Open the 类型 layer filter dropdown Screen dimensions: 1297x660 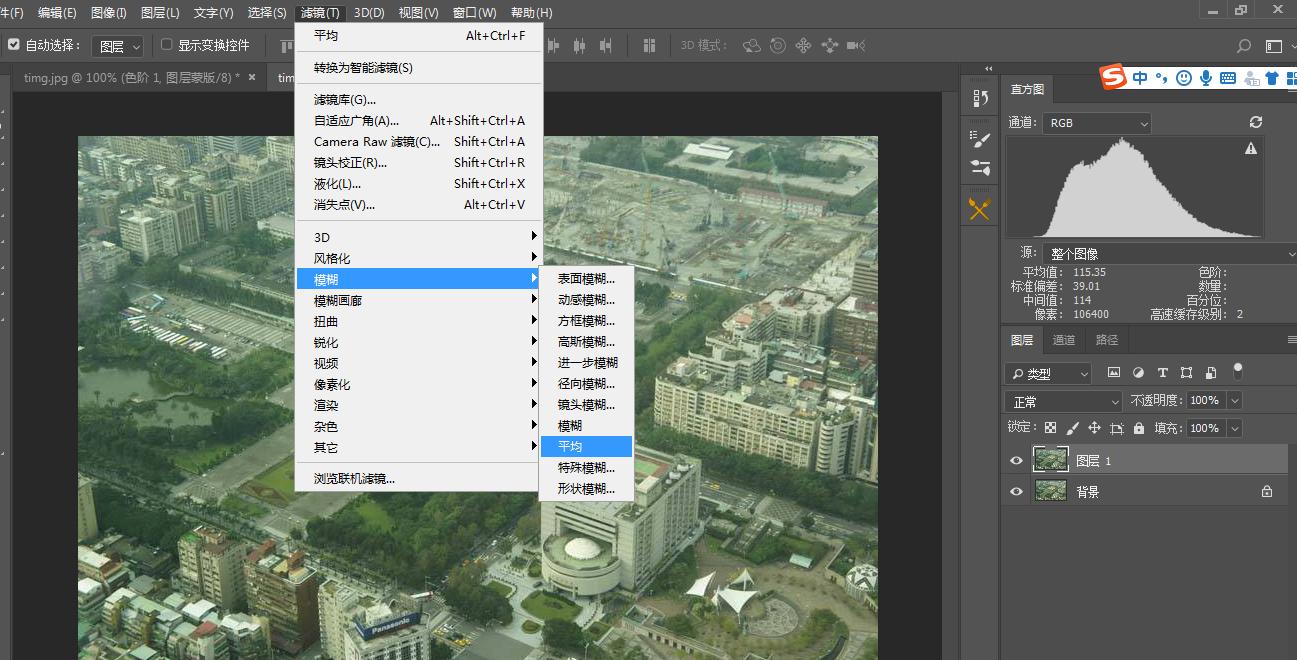1047,374
